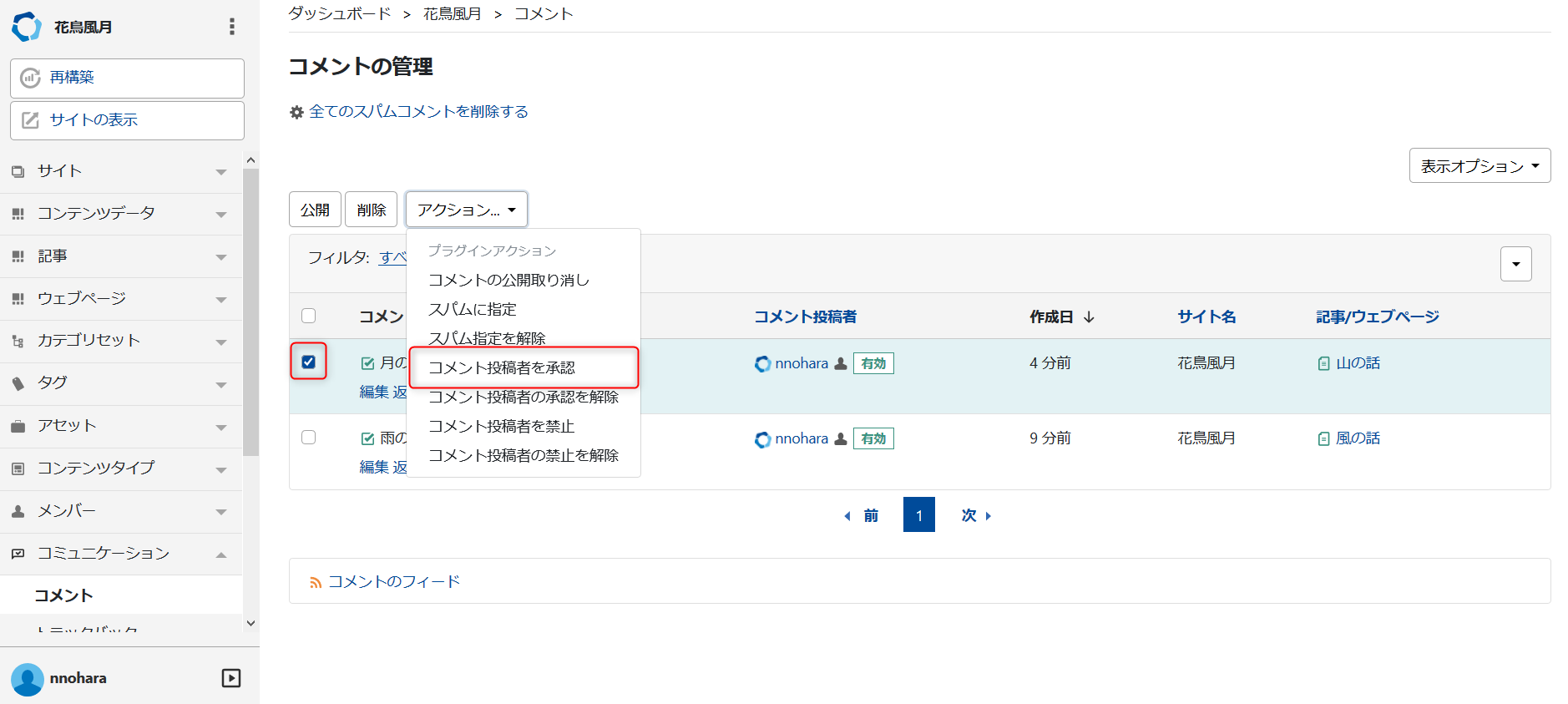
Task: Sort by サイト名 column header
Action: click(x=1206, y=317)
